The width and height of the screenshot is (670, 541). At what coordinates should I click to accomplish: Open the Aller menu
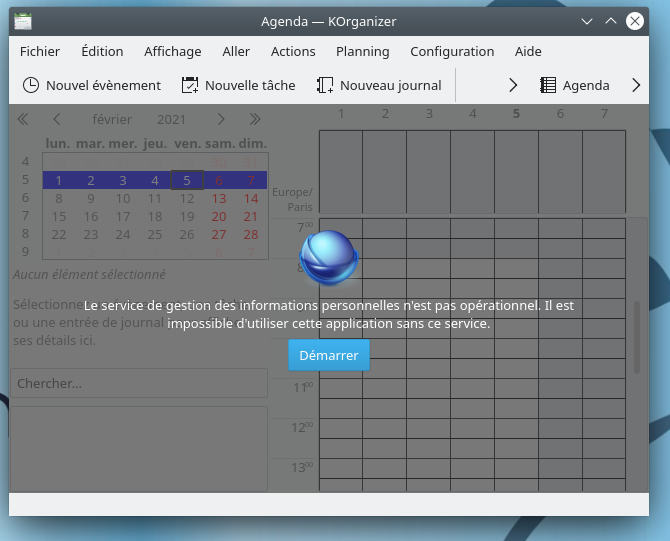tap(236, 51)
